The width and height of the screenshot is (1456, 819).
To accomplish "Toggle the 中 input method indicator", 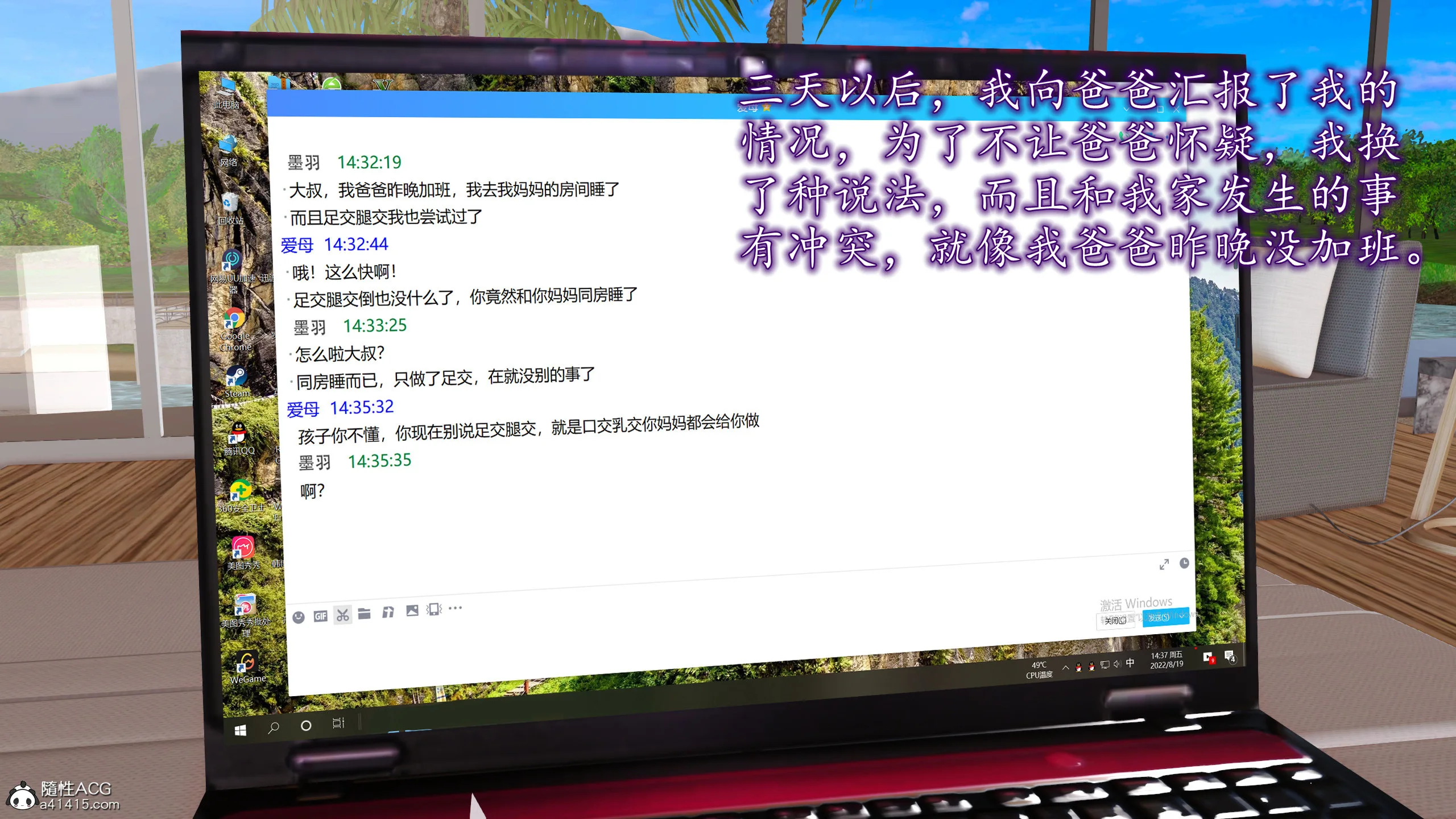I will pos(1130,663).
